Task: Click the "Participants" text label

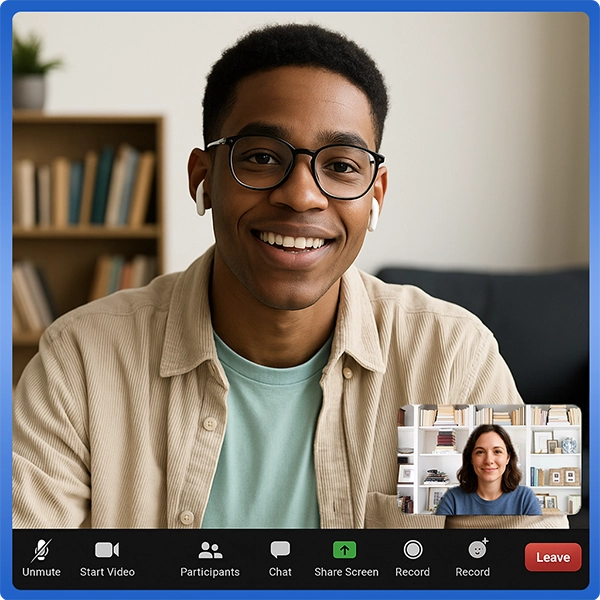Action: 210,572
